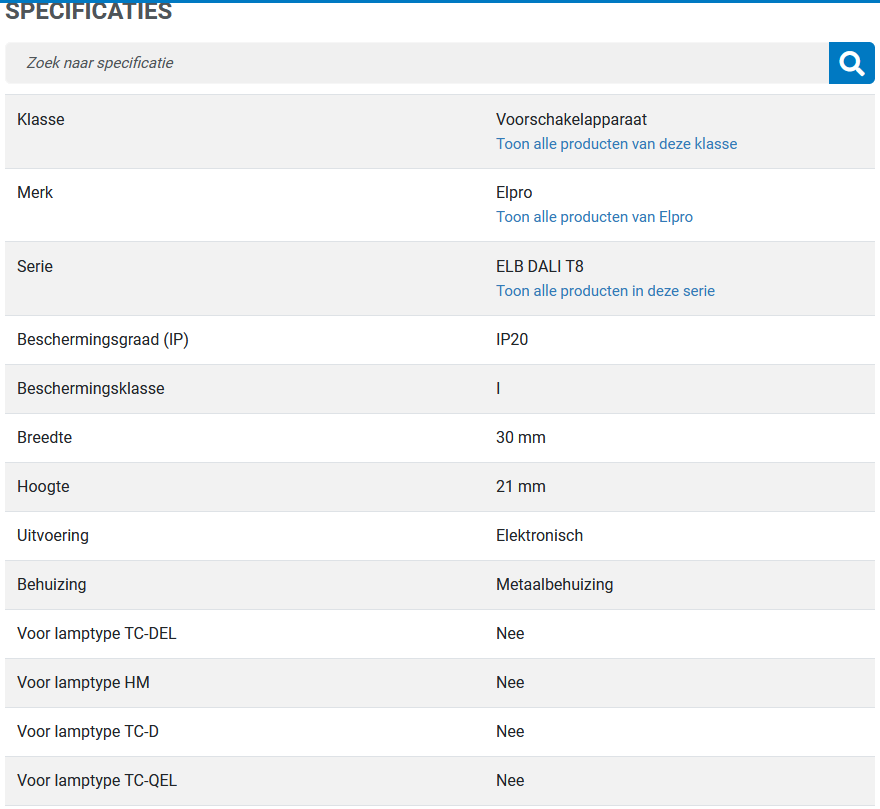Image resolution: width=880 pixels, height=809 pixels.
Task: Select the 'Beschermingsklasse' row label
Action: [90, 388]
